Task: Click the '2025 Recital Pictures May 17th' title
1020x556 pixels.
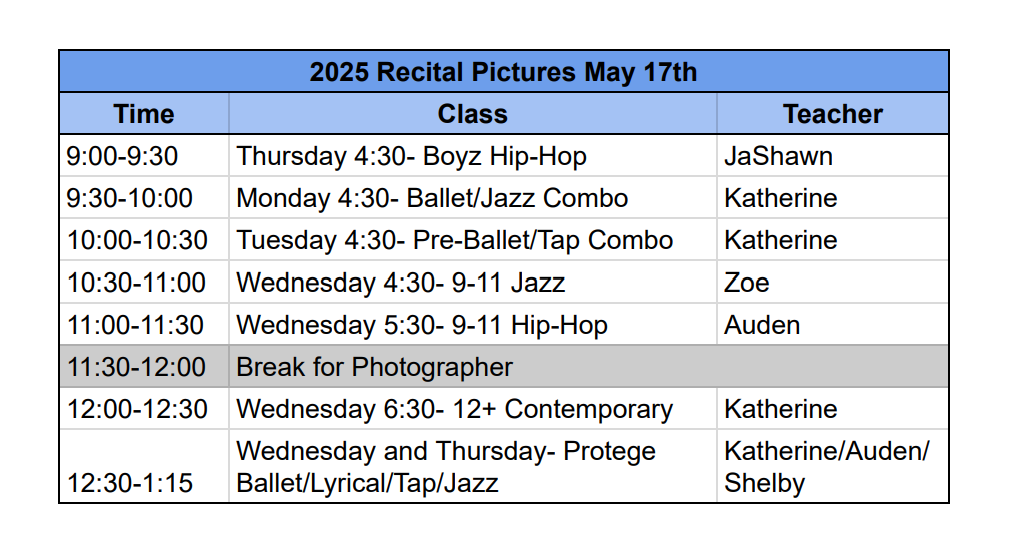Action: [503, 72]
